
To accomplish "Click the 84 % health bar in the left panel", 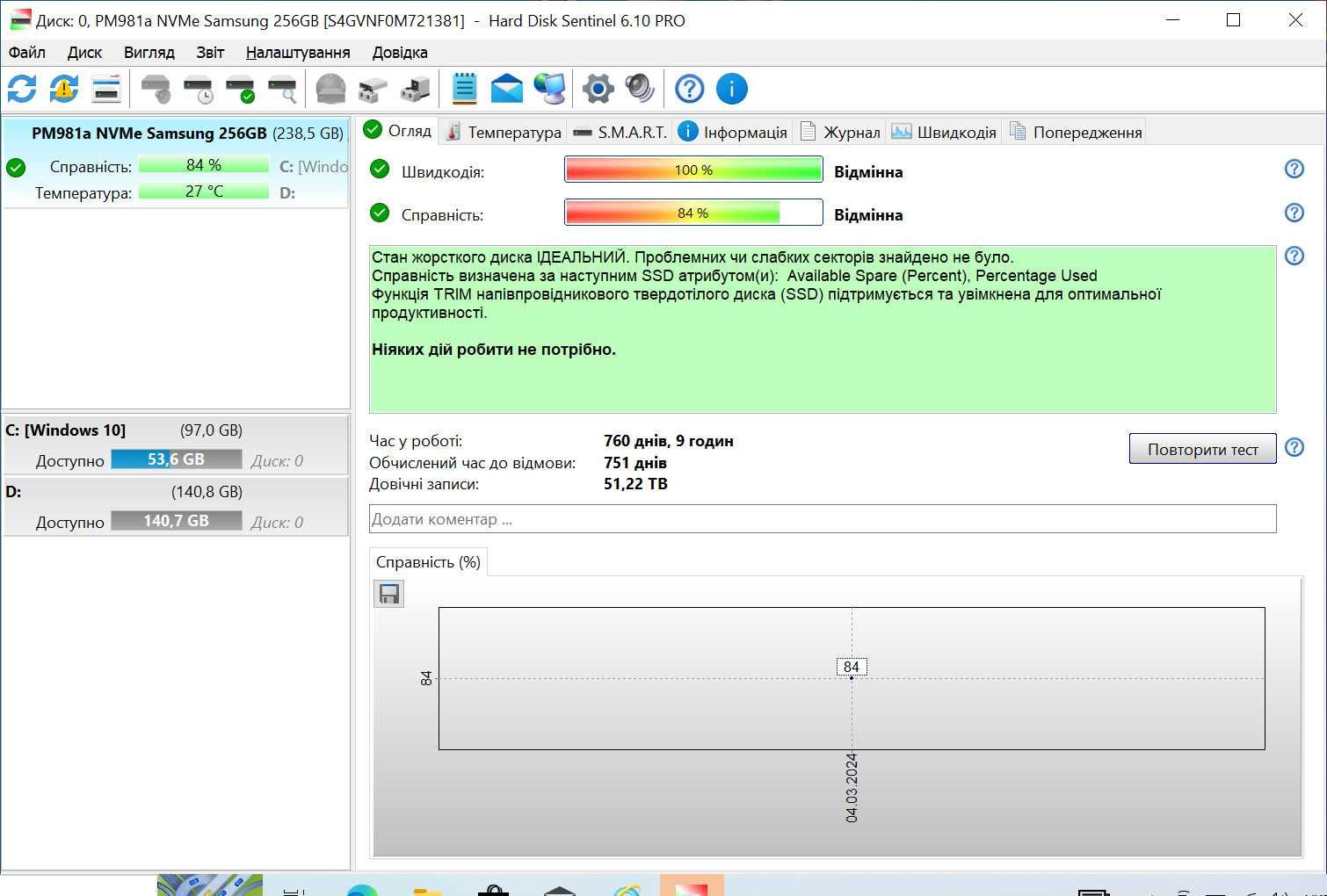I will pyautogui.click(x=204, y=165).
